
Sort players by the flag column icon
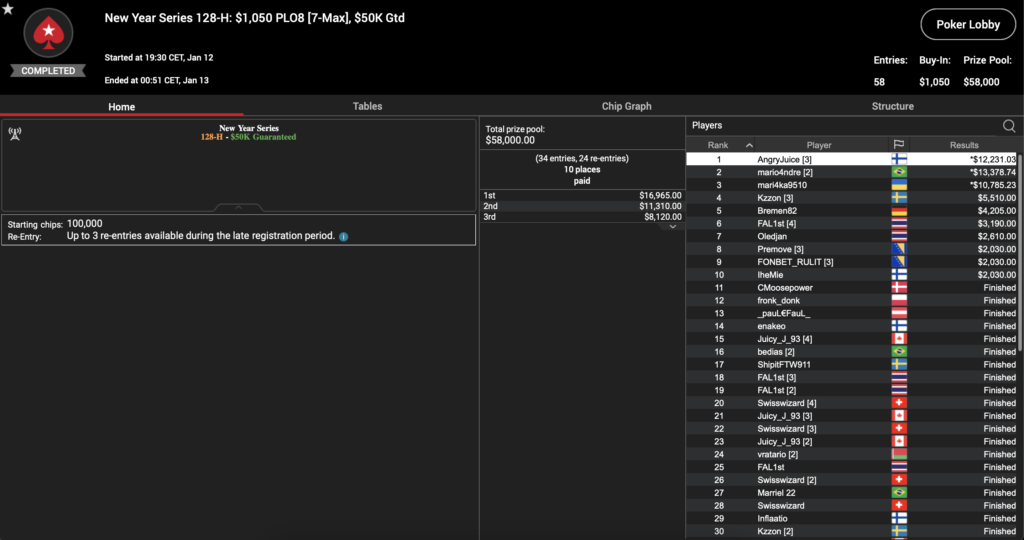899,146
